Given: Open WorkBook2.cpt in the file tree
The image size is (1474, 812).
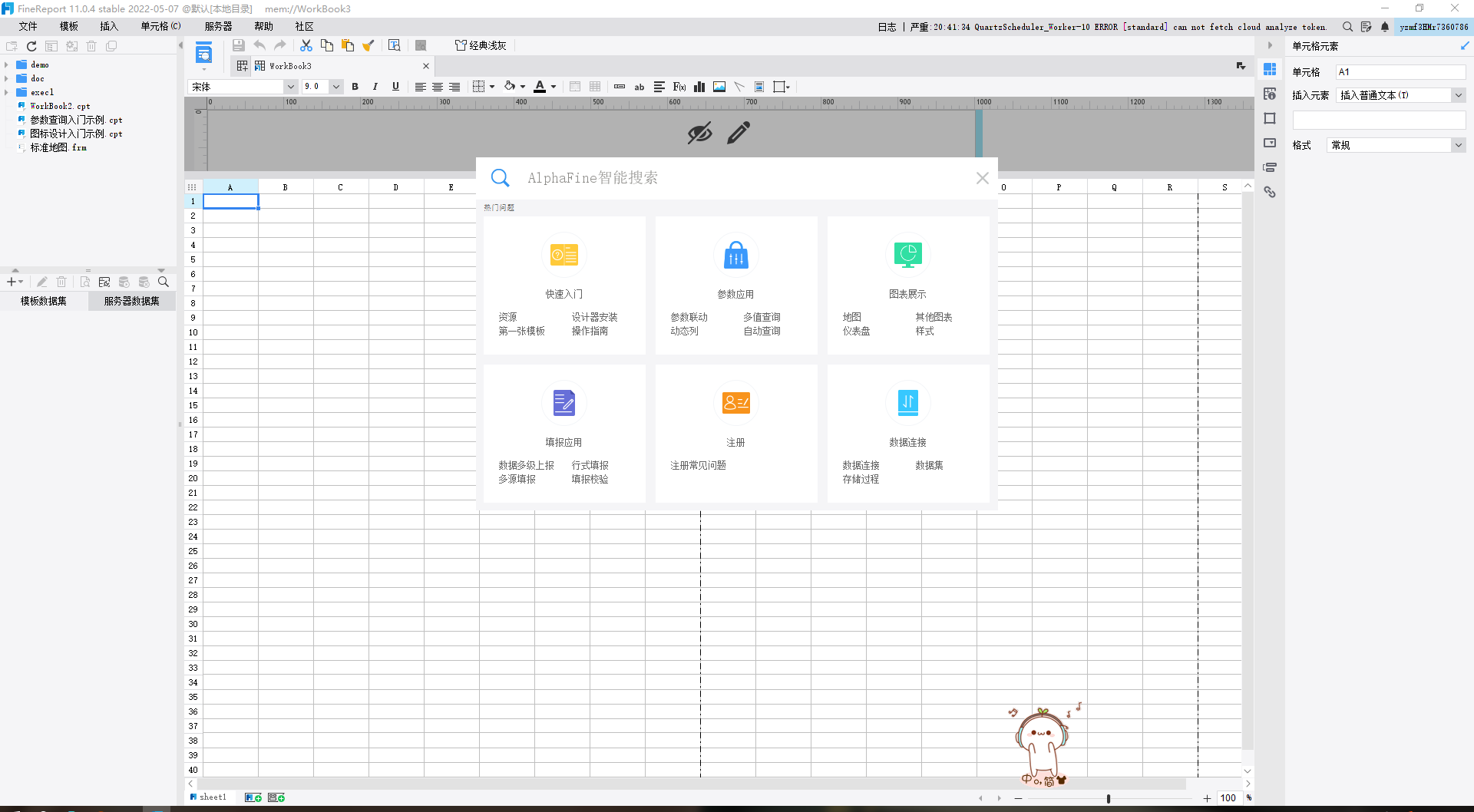Looking at the screenshot, I should (60, 107).
